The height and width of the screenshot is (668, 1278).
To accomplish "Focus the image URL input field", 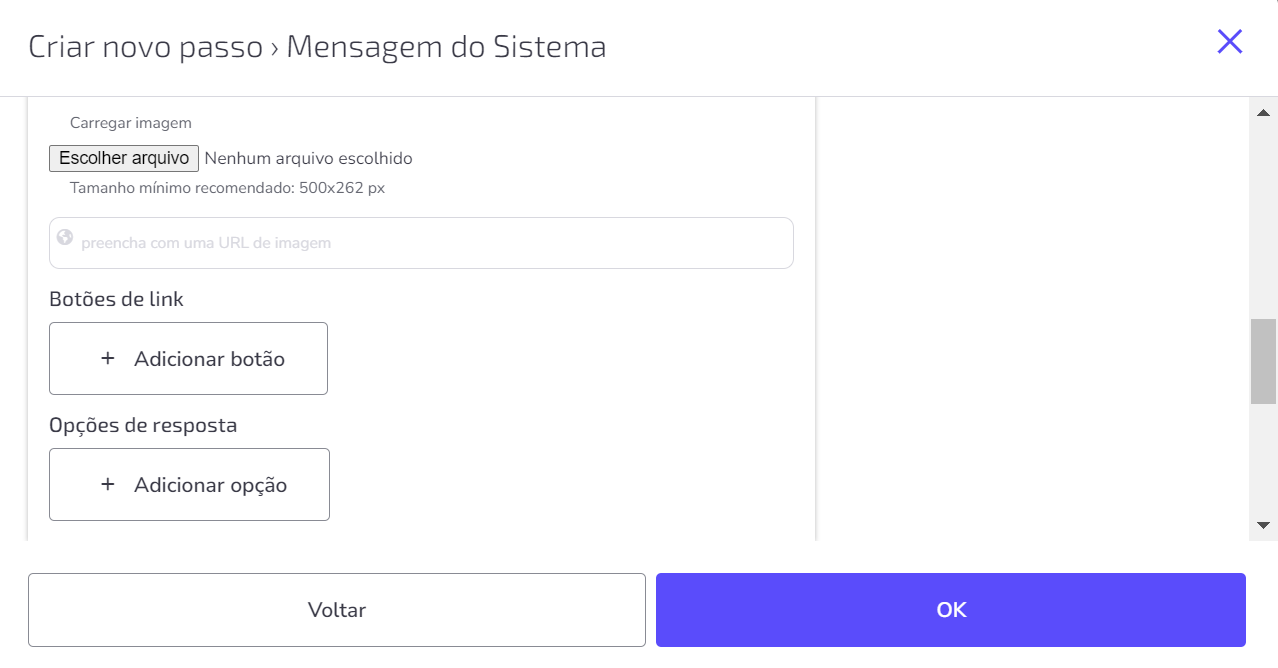I will click(x=421, y=243).
